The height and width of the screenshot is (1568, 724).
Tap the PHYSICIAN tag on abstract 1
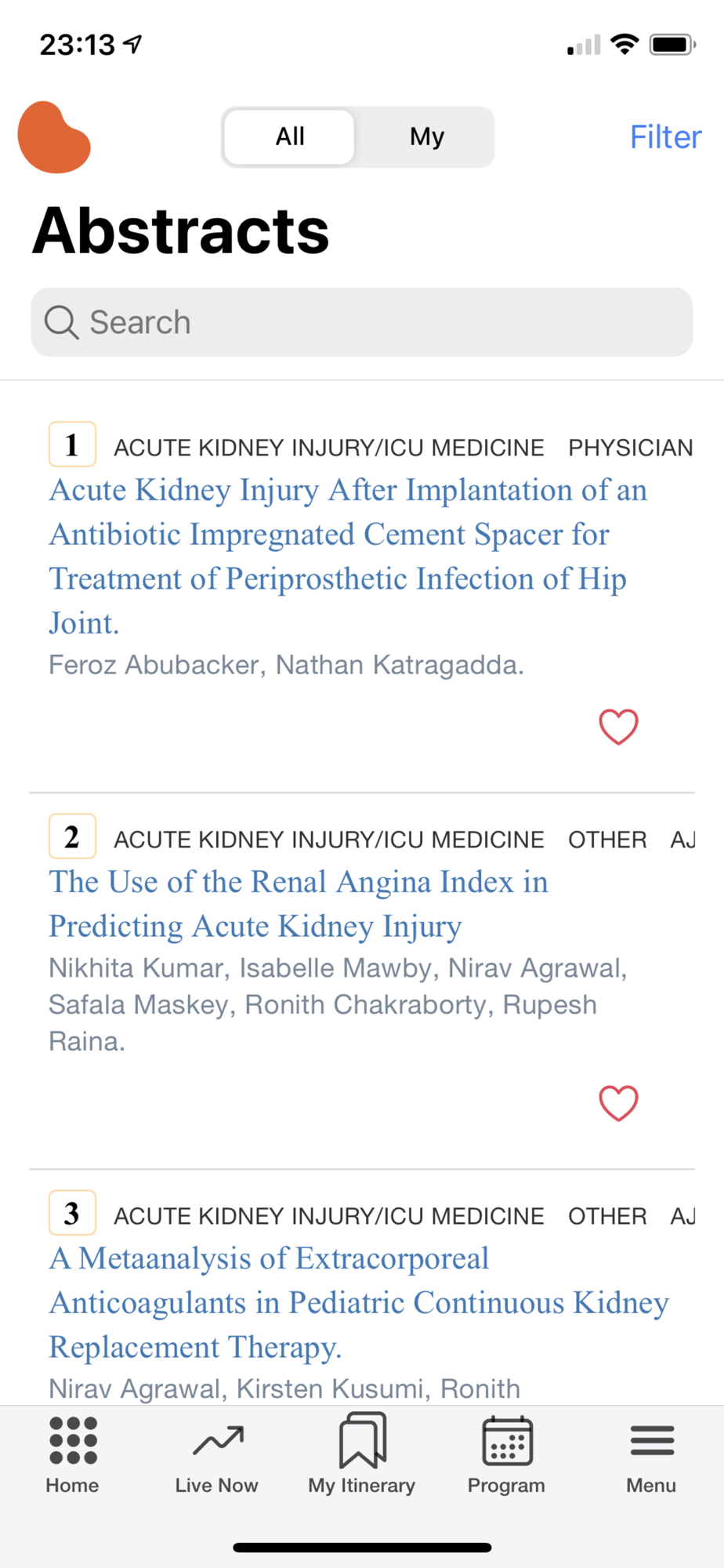tap(630, 448)
